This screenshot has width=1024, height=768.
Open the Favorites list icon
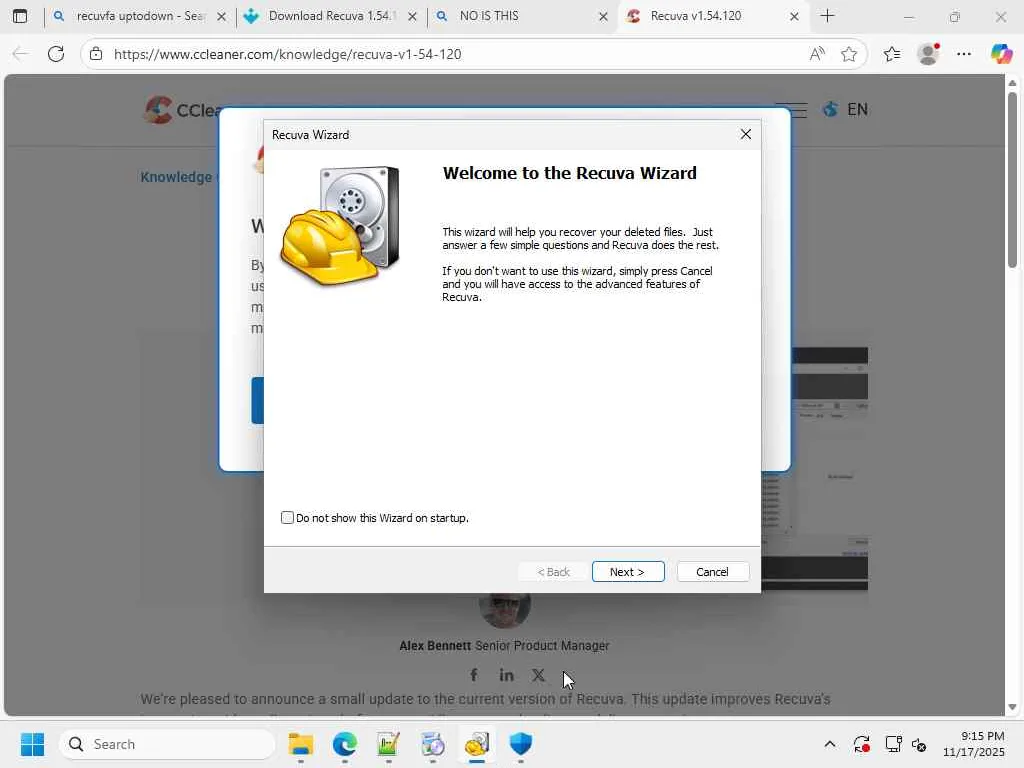click(x=892, y=54)
